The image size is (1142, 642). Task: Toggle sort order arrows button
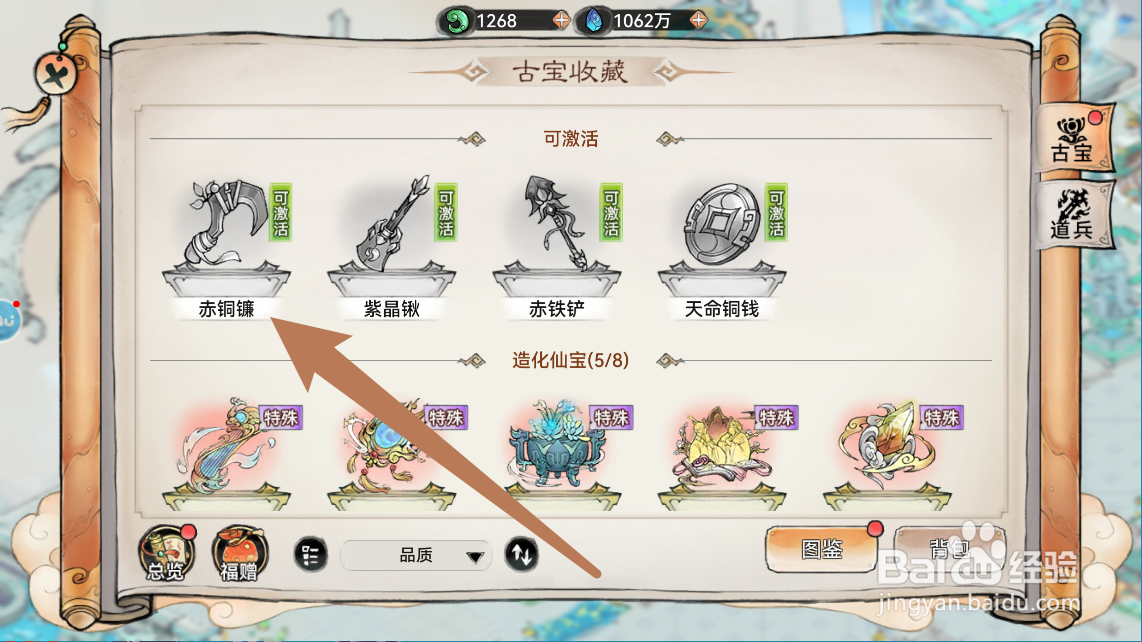[x=521, y=555]
